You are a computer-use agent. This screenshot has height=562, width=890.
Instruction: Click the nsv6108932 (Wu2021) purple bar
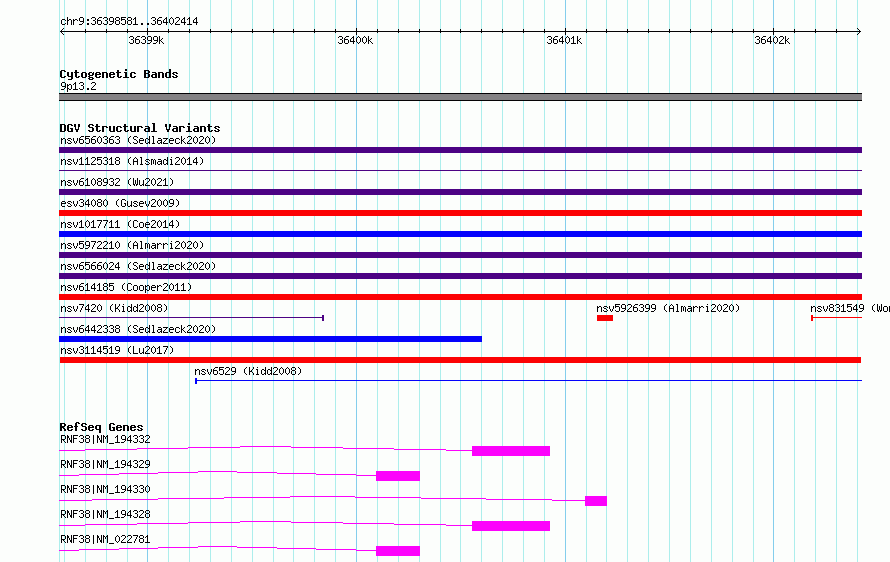(460, 192)
